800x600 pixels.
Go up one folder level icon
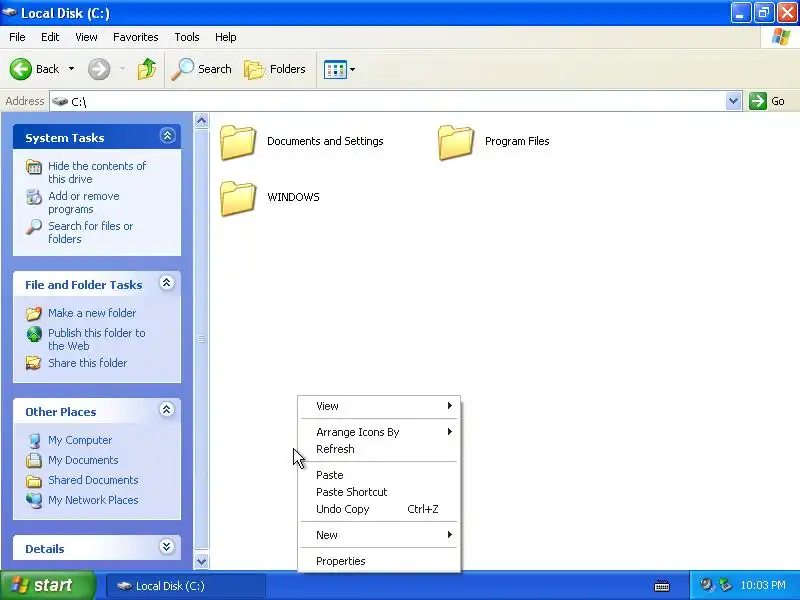pos(147,69)
